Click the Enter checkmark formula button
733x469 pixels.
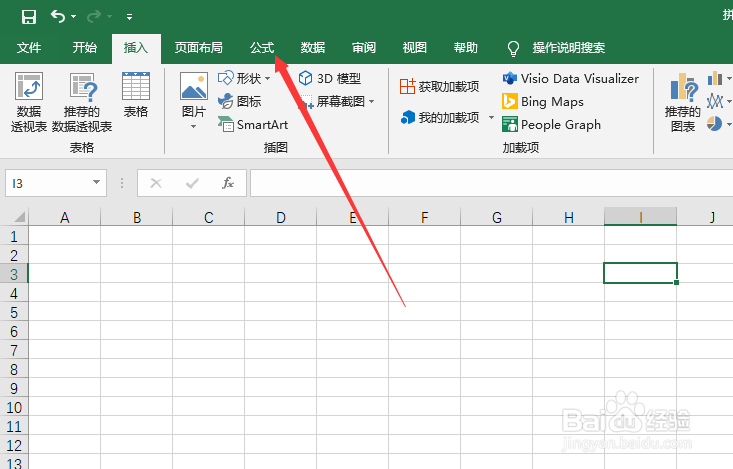[x=192, y=183]
